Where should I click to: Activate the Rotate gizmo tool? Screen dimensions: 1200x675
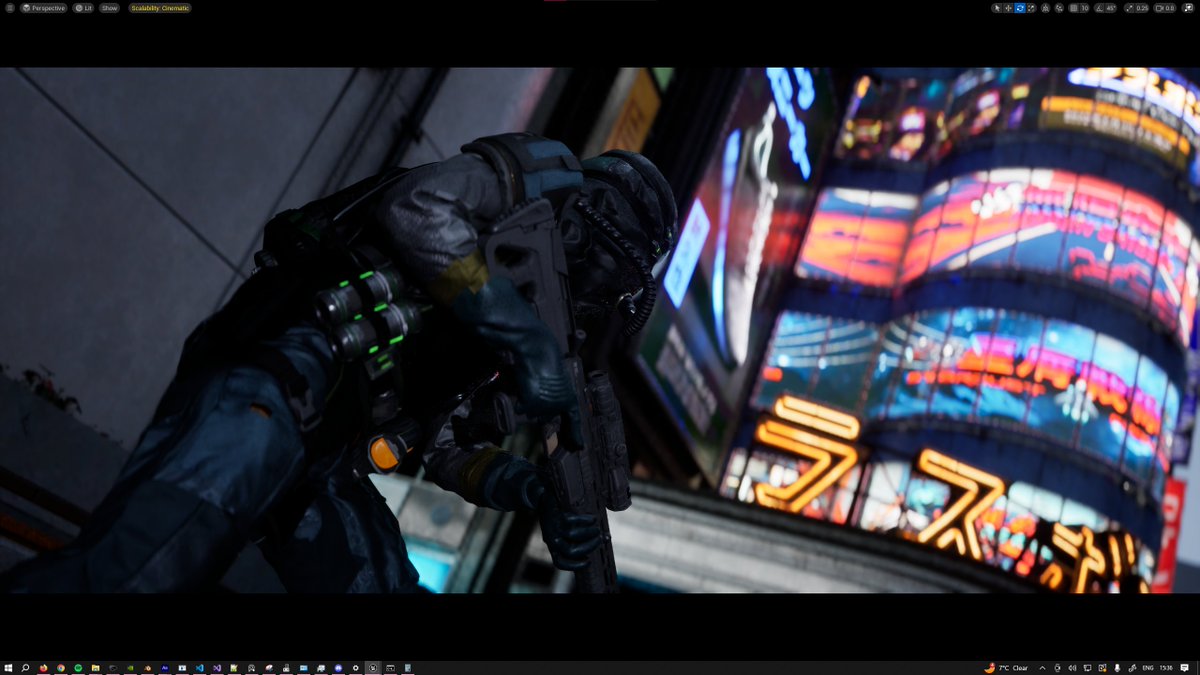[1020, 8]
